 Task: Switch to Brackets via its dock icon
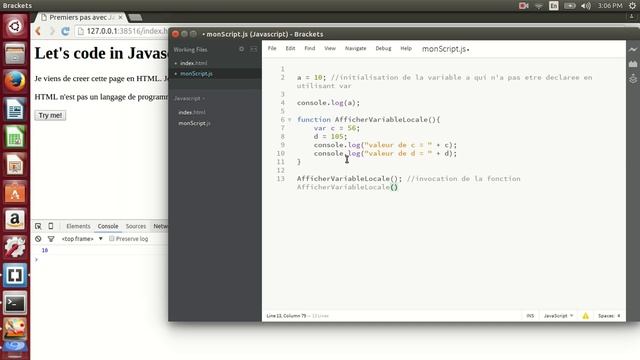(x=15, y=275)
